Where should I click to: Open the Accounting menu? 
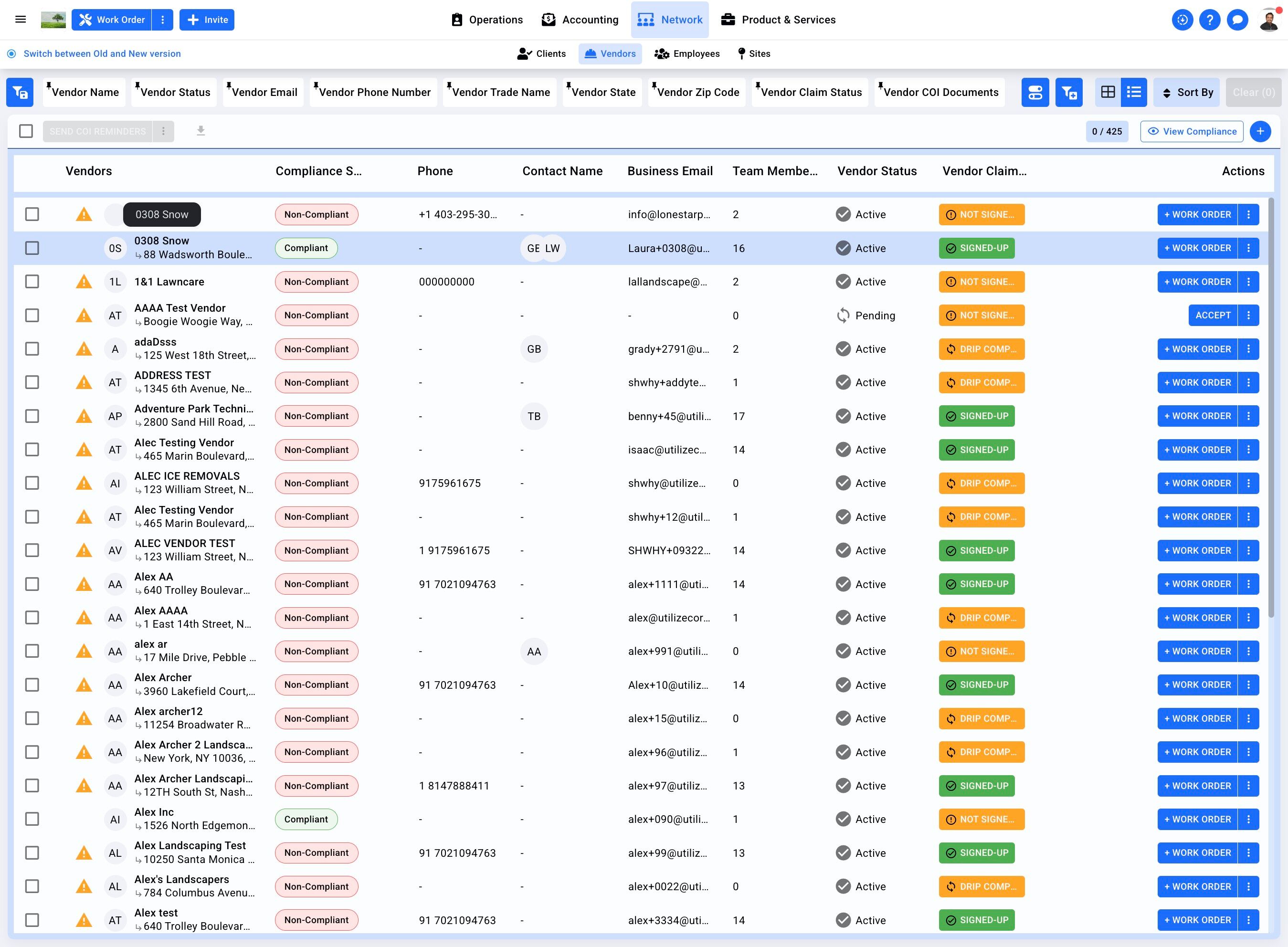pyautogui.click(x=580, y=20)
